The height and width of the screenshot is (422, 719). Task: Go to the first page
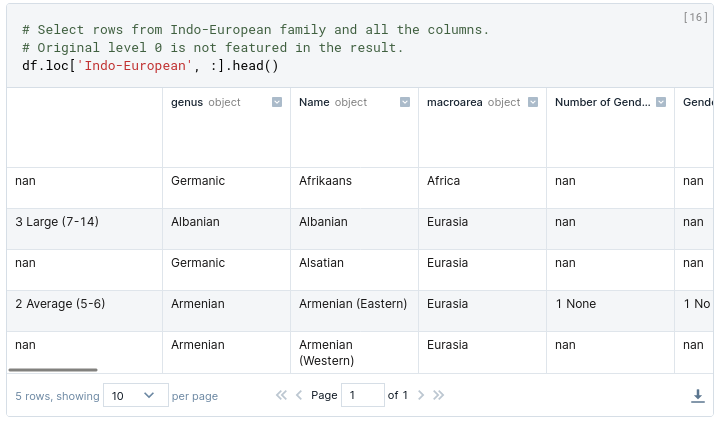[x=282, y=395]
